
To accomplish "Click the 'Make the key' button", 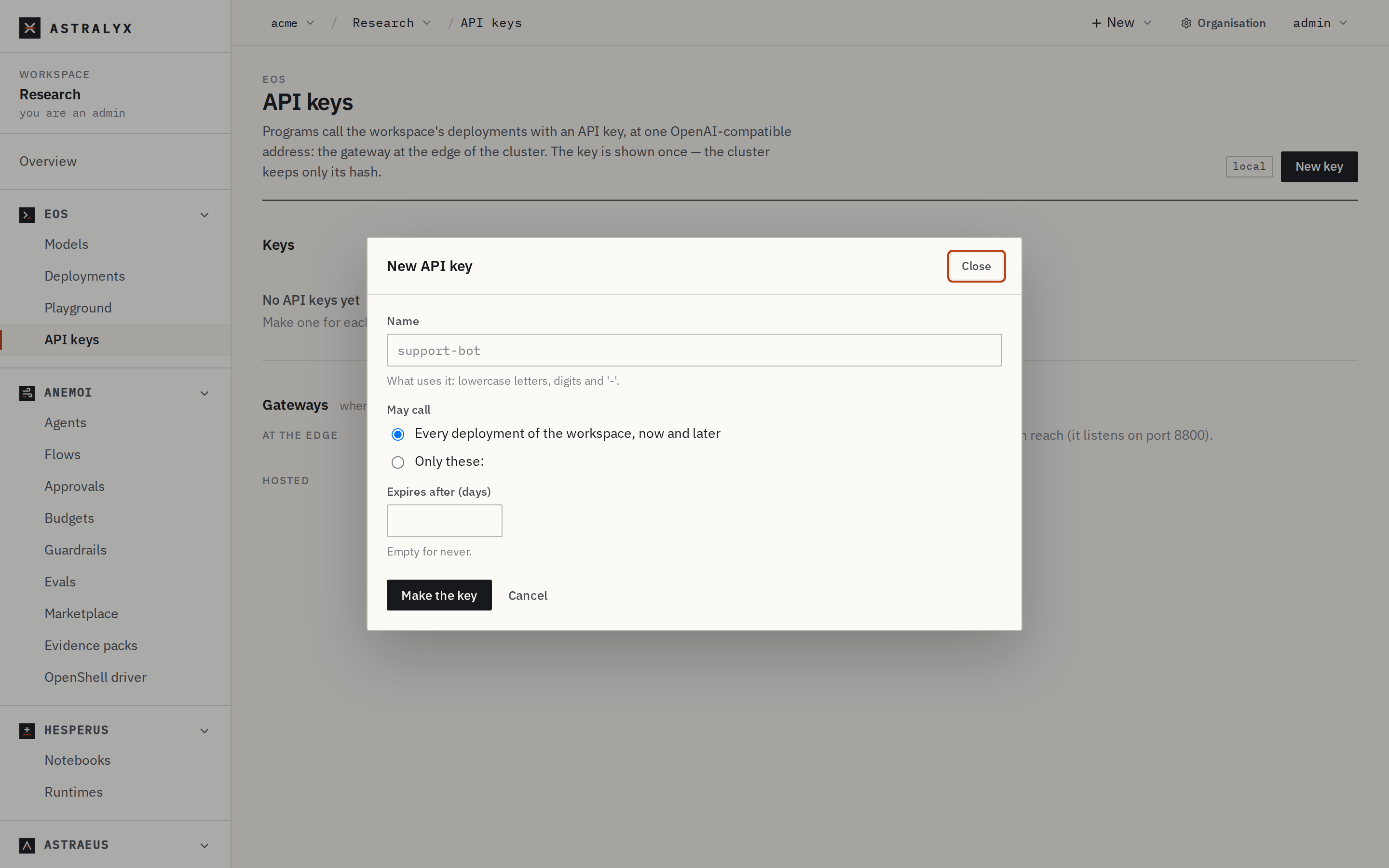I will [439, 596].
